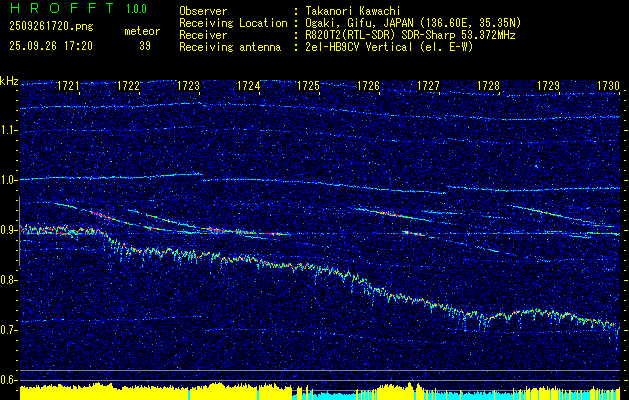629x400 pixels.
Task: Click receiver R820T2(RTL-SDR) SDR-Sharp 53.372MHz text
Action: point(410,35)
